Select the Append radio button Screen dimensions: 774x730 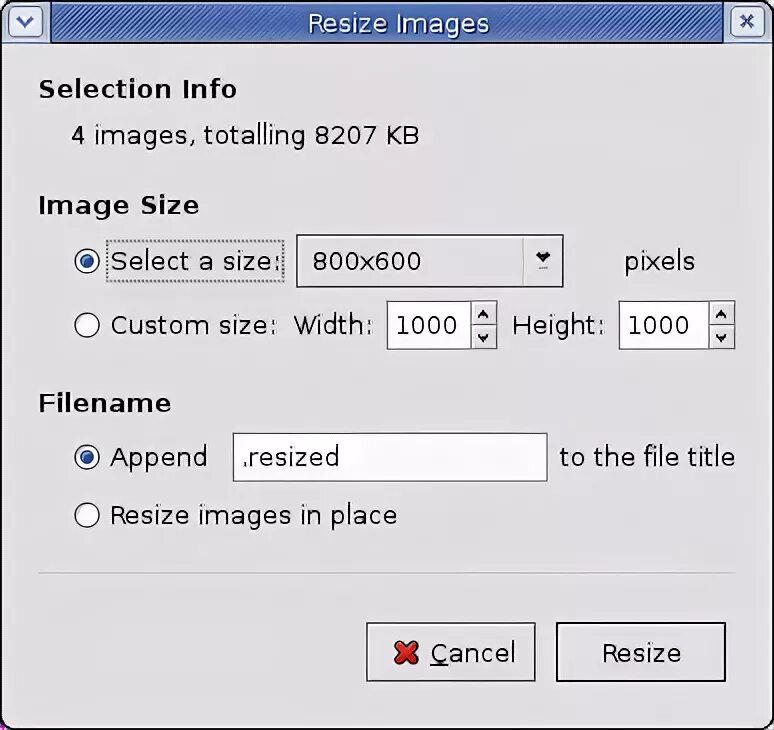tap(87, 457)
